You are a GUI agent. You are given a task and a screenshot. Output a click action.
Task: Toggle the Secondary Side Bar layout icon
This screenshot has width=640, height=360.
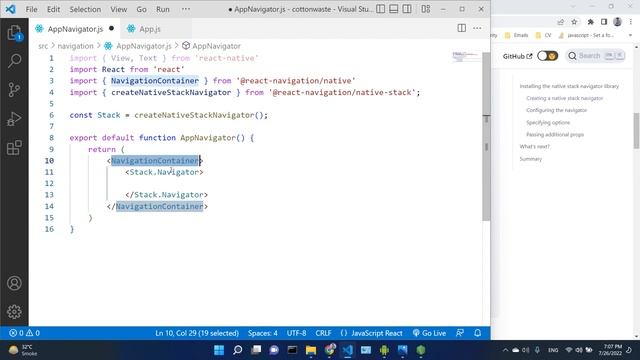point(407,9)
